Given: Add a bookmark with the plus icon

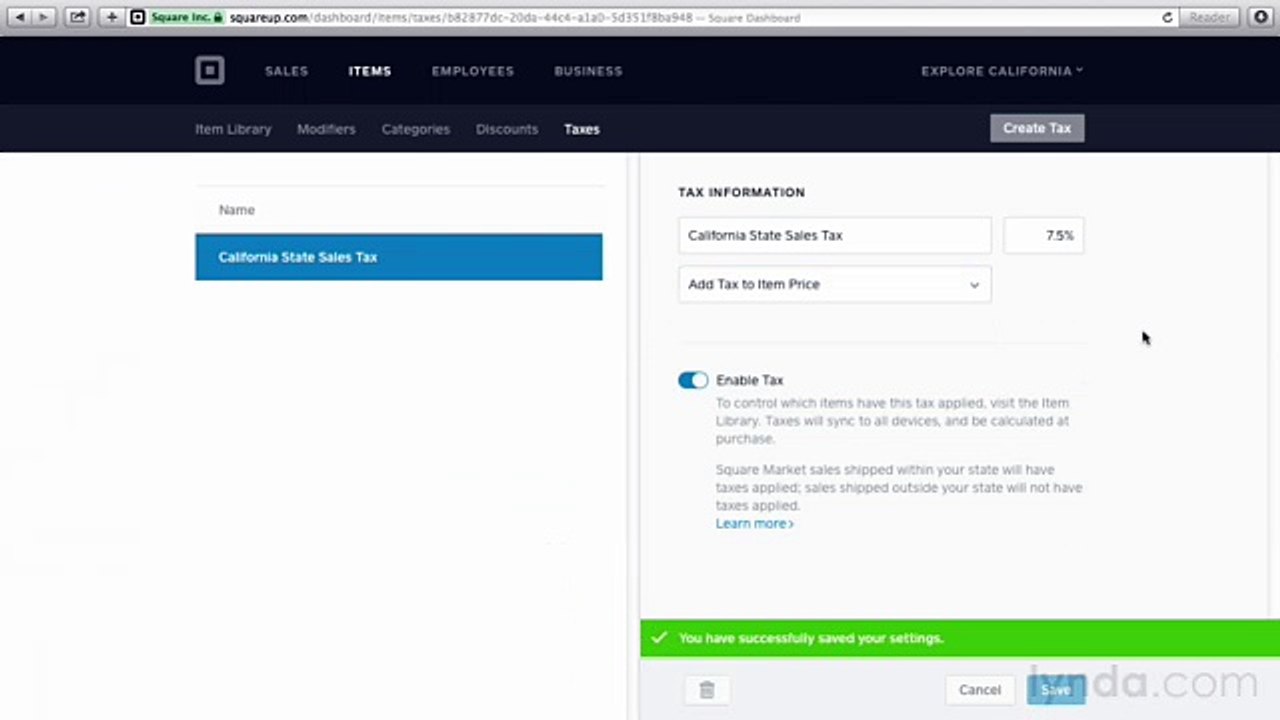Looking at the screenshot, I should (111, 17).
